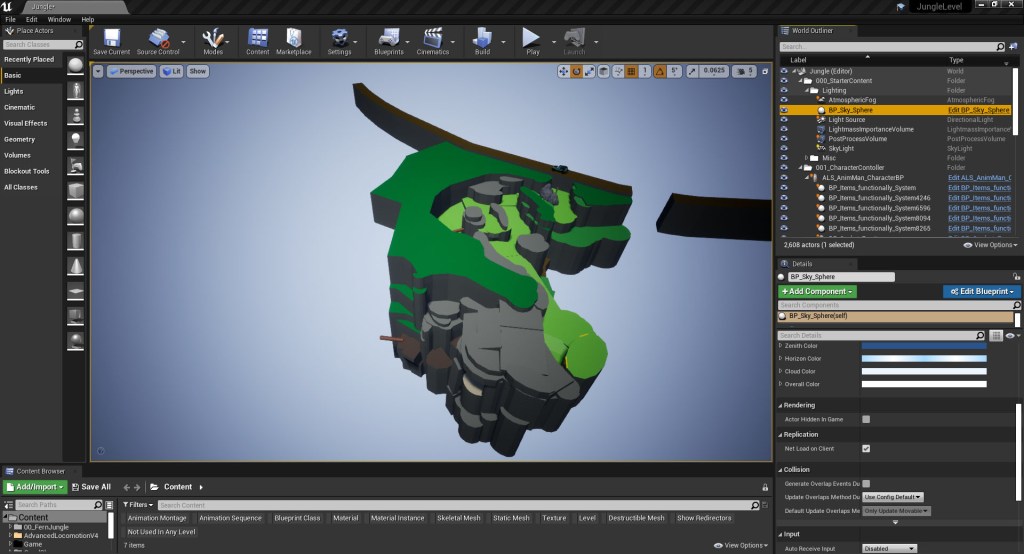This screenshot has width=1024, height=554.
Task: Open the Update Overlaps Method dropdown
Action: tap(892, 497)
